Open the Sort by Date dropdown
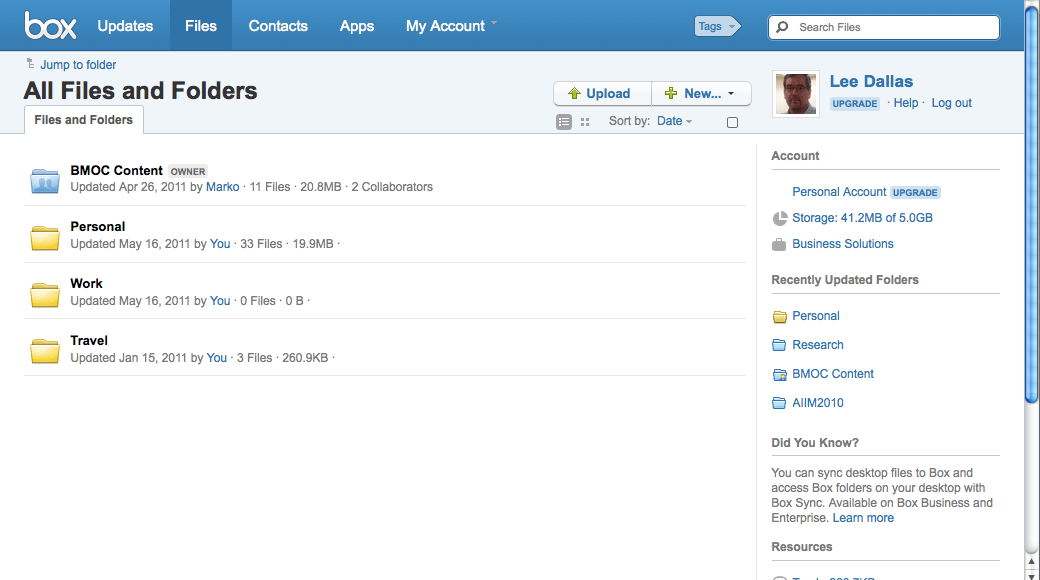This screenshot has height=580, width=1040. point(674,121)
